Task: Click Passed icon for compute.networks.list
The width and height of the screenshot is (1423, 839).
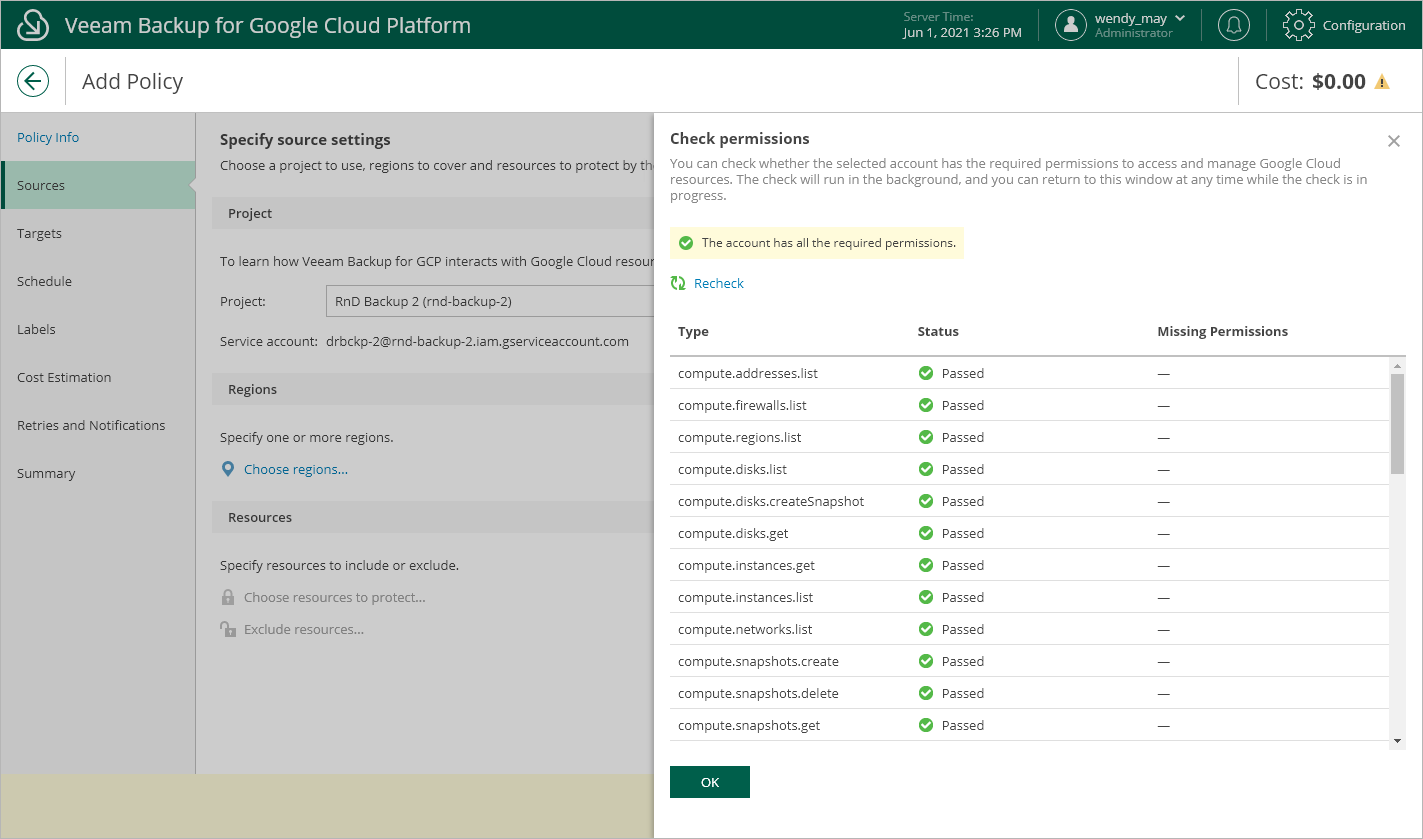Action: click(926, 629)
